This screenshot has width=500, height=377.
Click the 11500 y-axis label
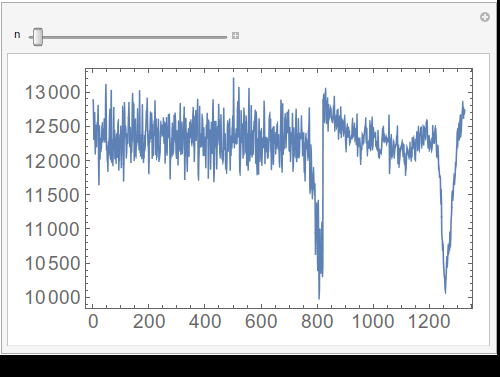(x=52, y=195)
